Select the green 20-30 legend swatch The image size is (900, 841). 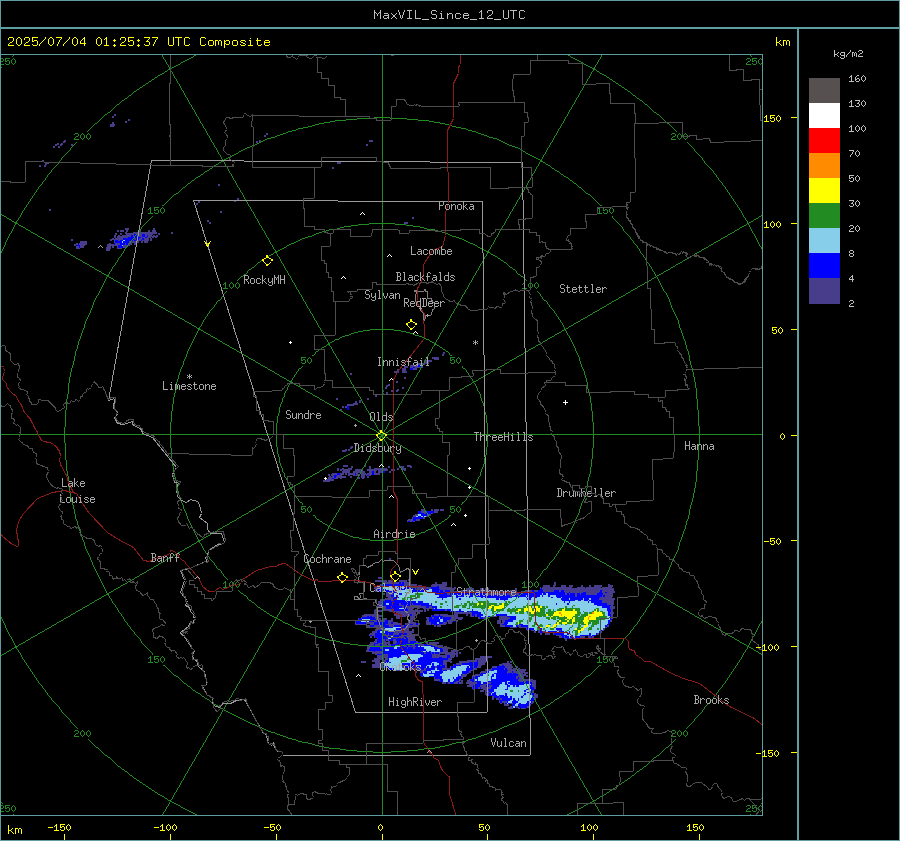click(x=824, y=216)
